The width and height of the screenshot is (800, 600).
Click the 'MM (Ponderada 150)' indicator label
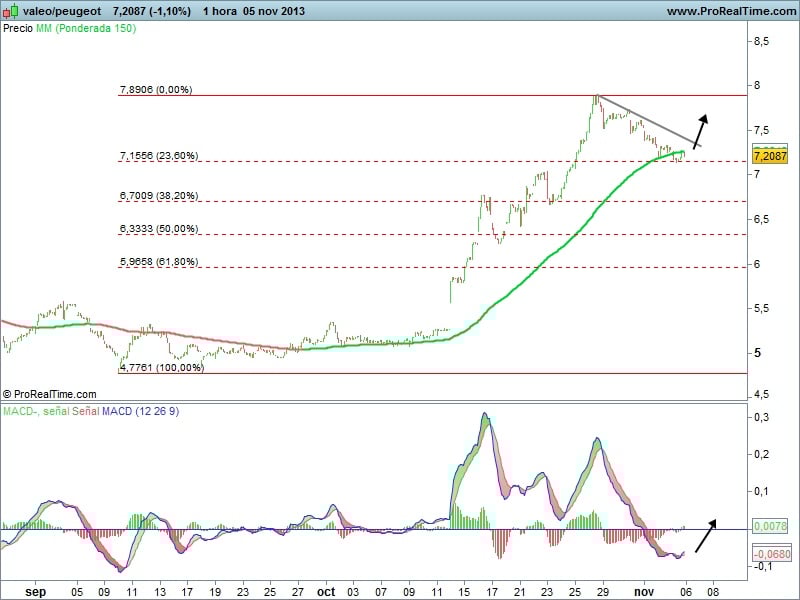[86, 29]
